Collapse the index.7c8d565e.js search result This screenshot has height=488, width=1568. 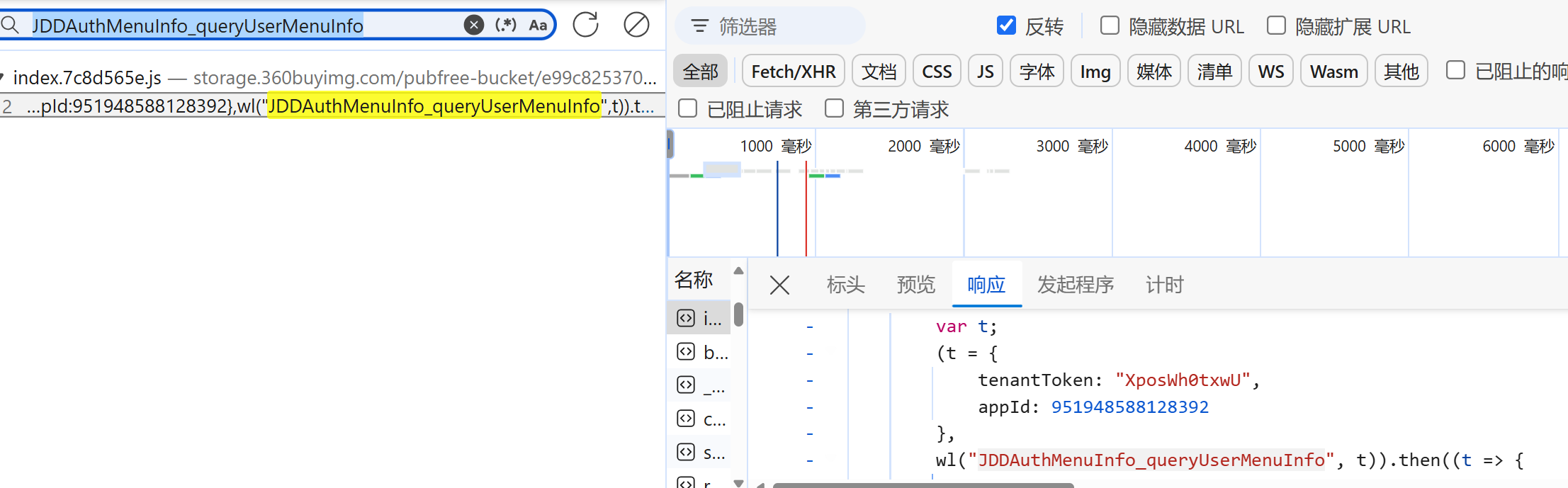click(2, 77)
